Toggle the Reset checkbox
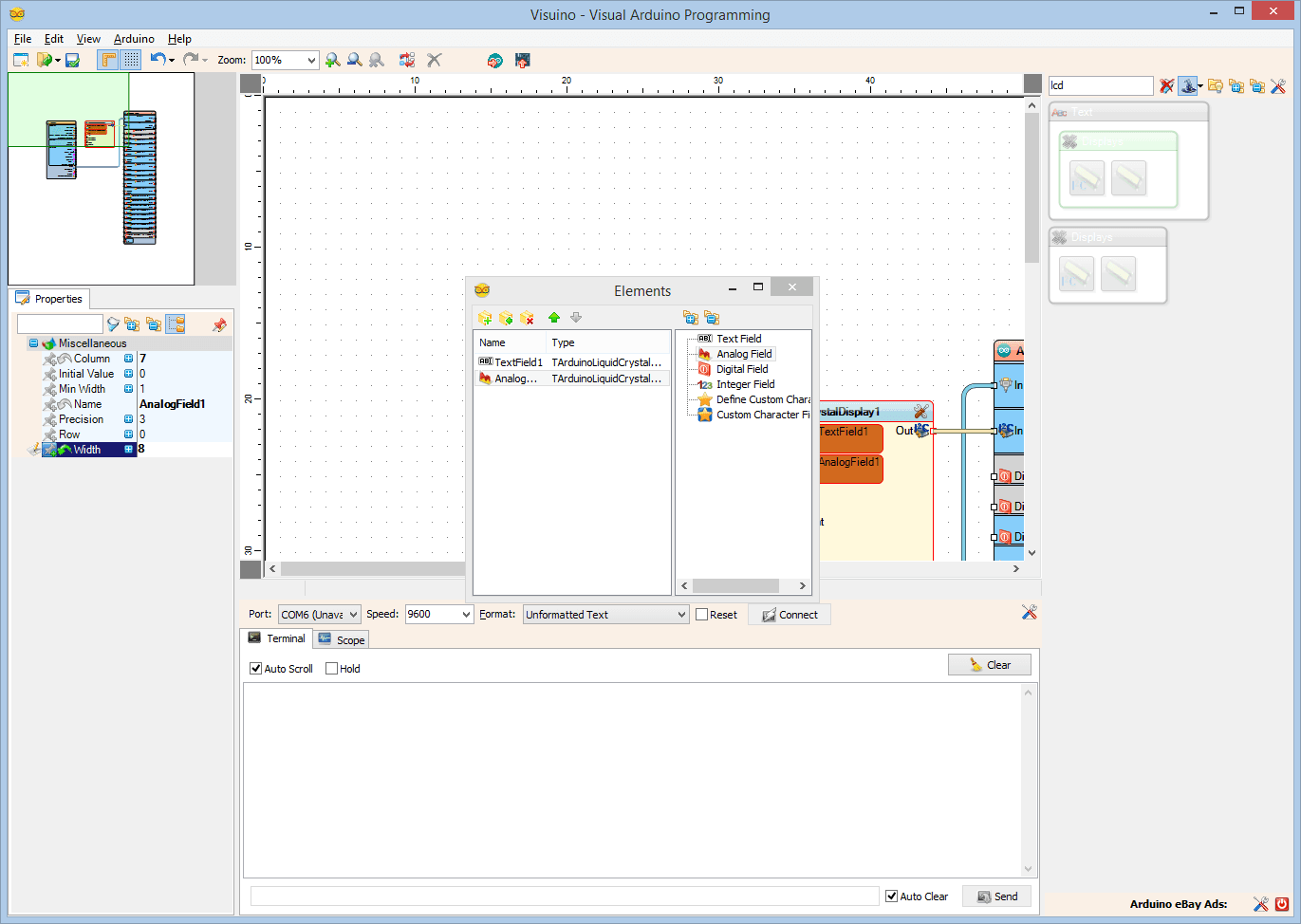The image size is (1301, 924). pyautogui.click(x=701, y=614)
